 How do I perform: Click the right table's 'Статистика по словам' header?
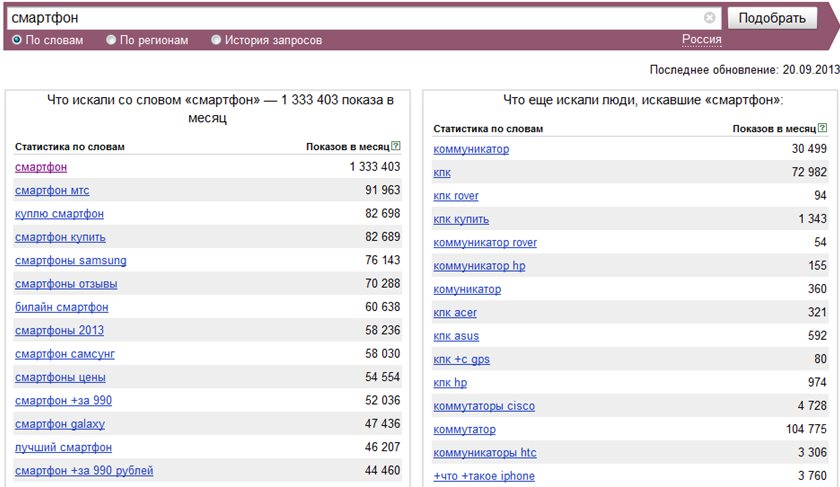click(488, 129)
